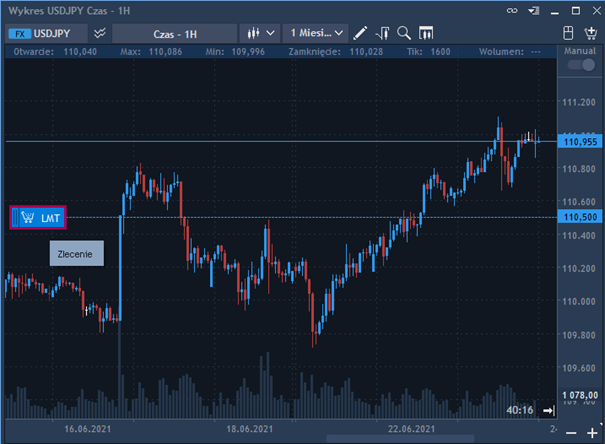
Task: Click the drawing pencil tool icon
Action: click(x=361, y=32)
